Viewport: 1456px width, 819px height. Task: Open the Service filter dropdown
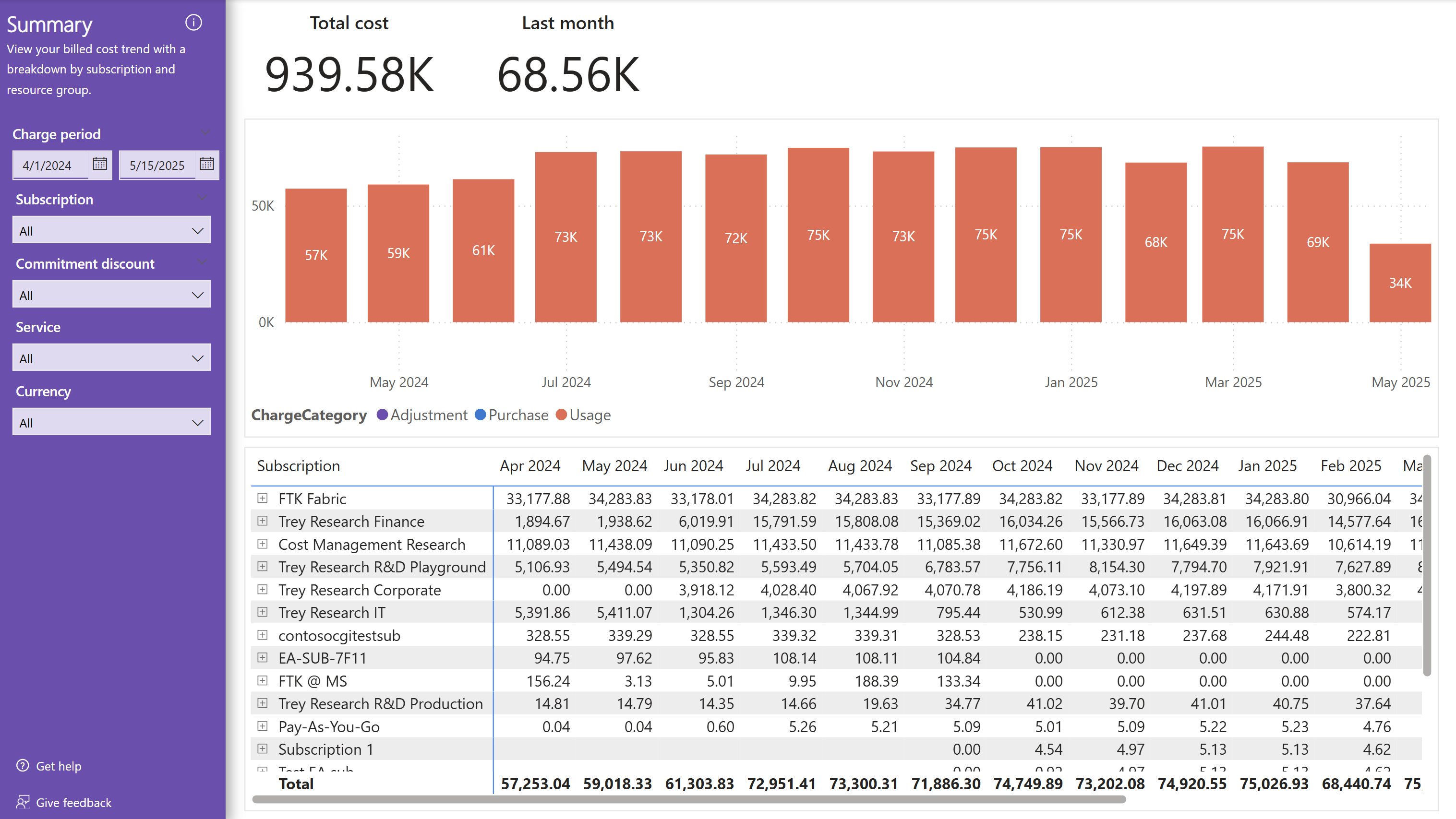point(111,358)
